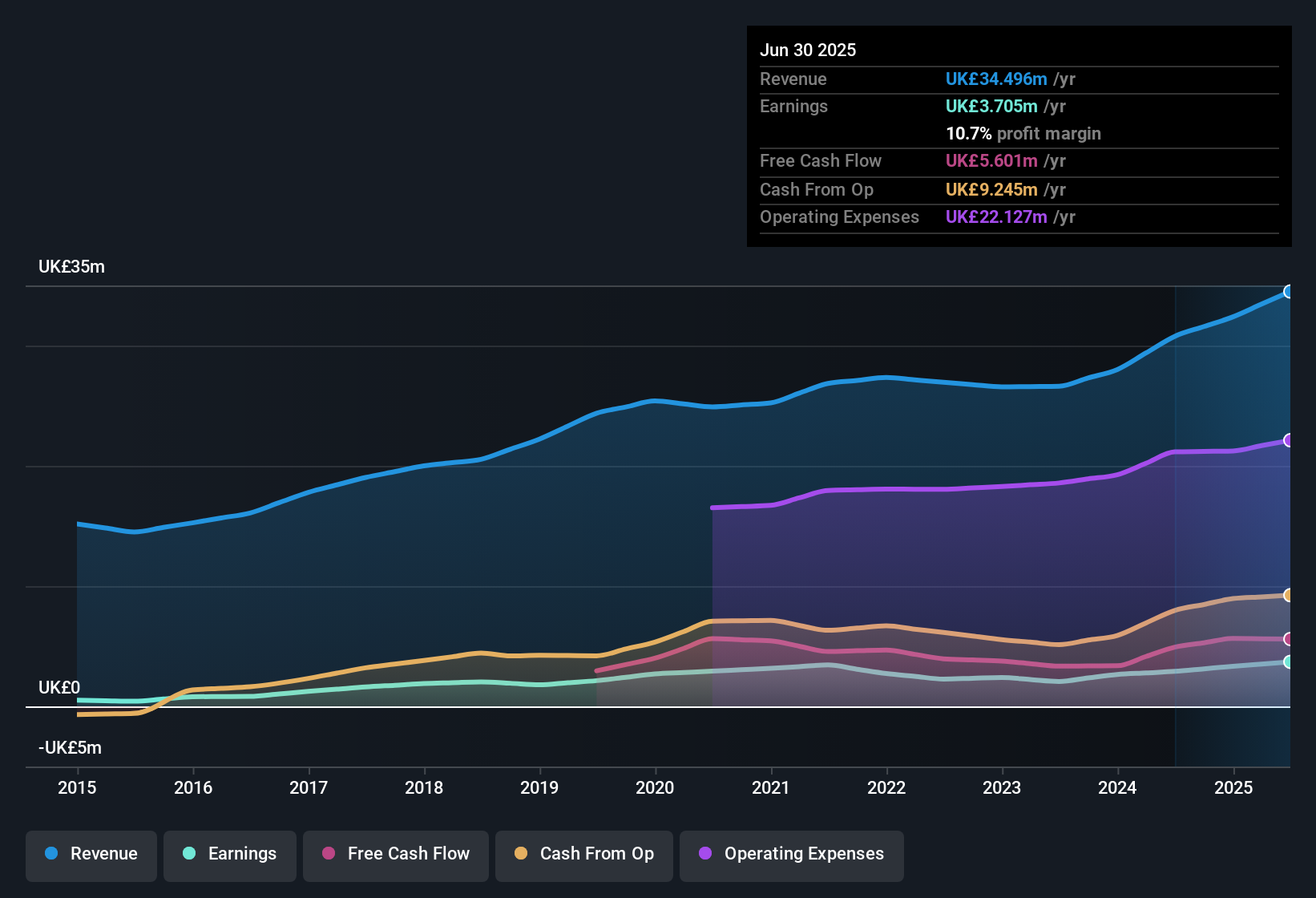Click the UK£34.496m Revenue value

[996, 79]
